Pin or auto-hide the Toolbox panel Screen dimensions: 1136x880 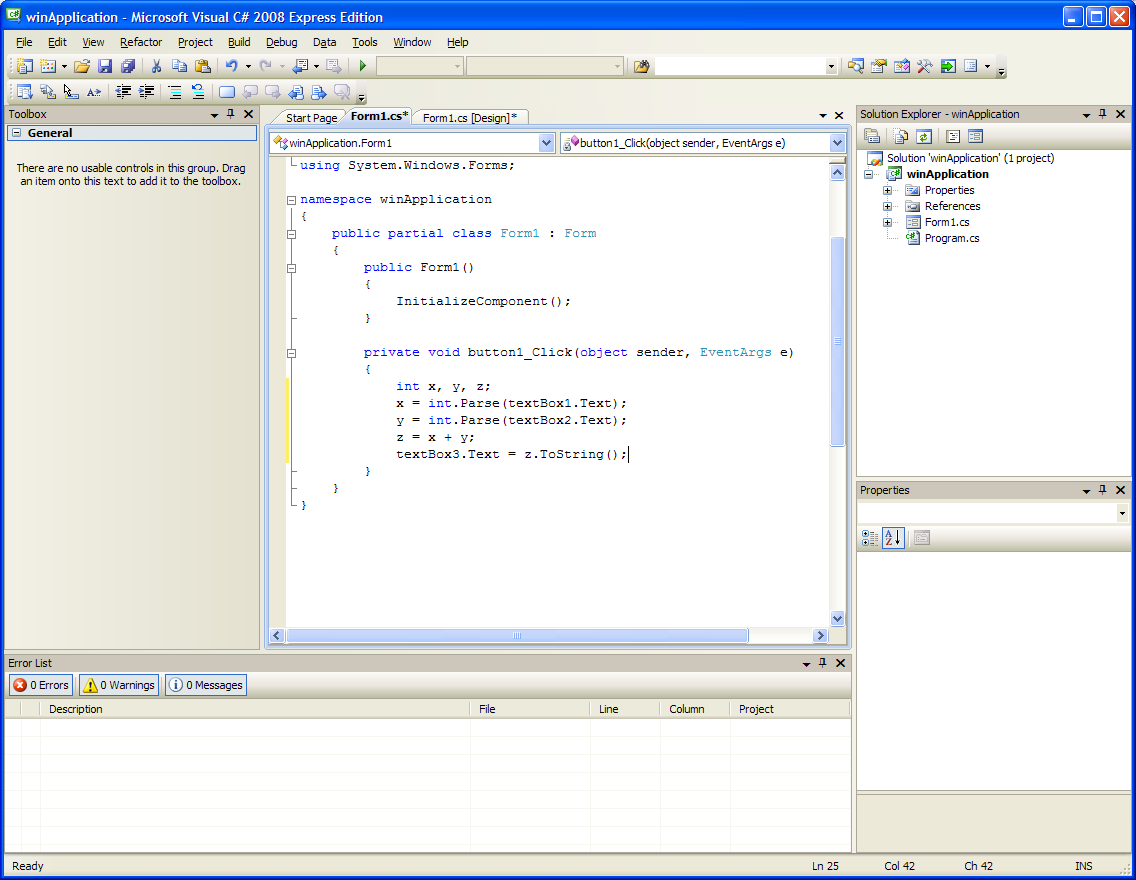click(x=231, y=114)
